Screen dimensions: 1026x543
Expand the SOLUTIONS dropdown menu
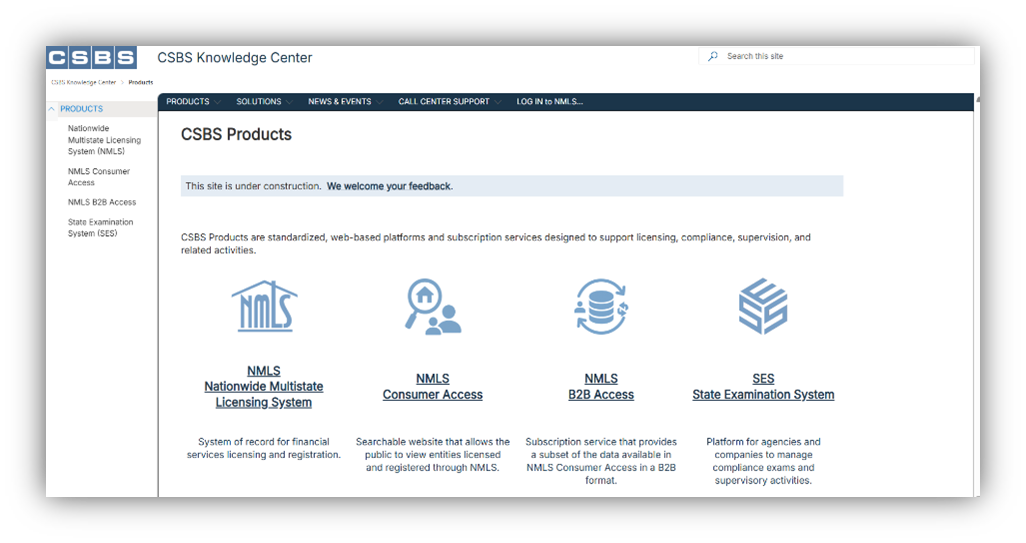coord(264,102)
